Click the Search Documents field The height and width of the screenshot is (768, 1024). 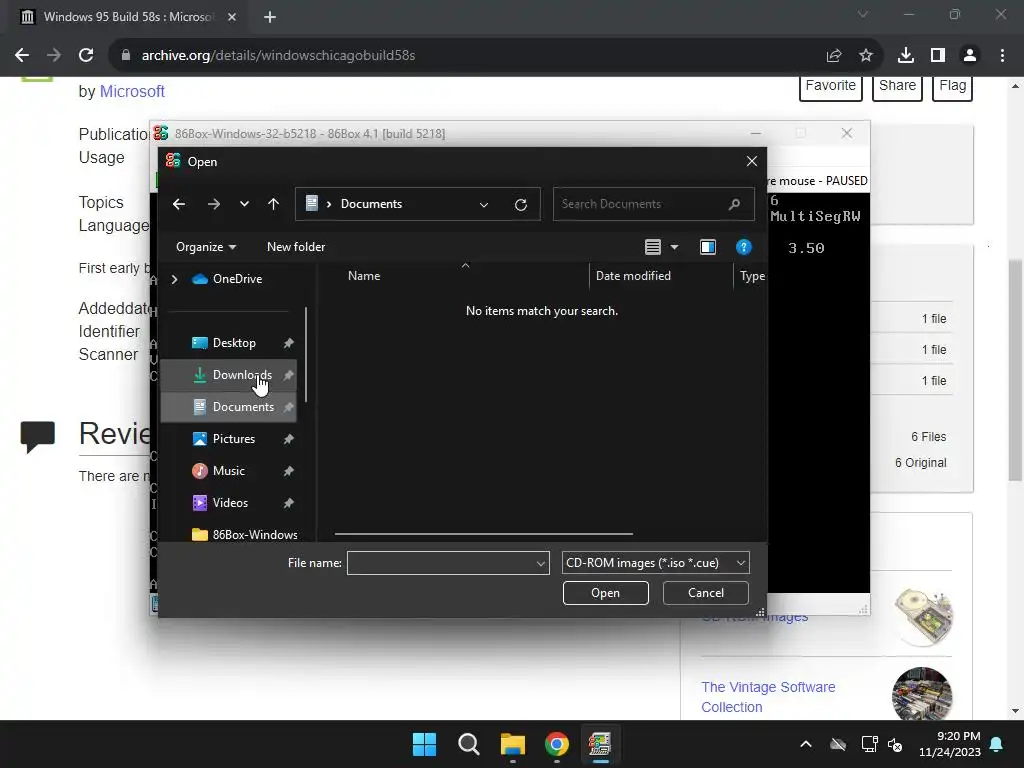pos(653,204)
